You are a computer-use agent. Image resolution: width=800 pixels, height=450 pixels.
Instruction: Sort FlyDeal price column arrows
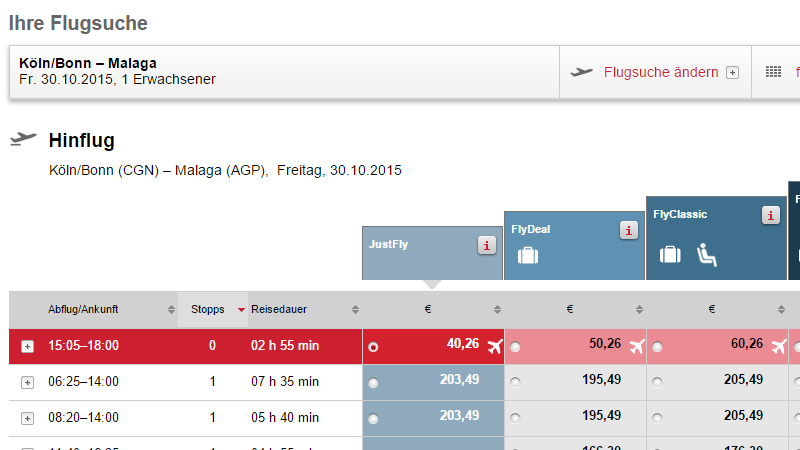[x=639, y=310]
